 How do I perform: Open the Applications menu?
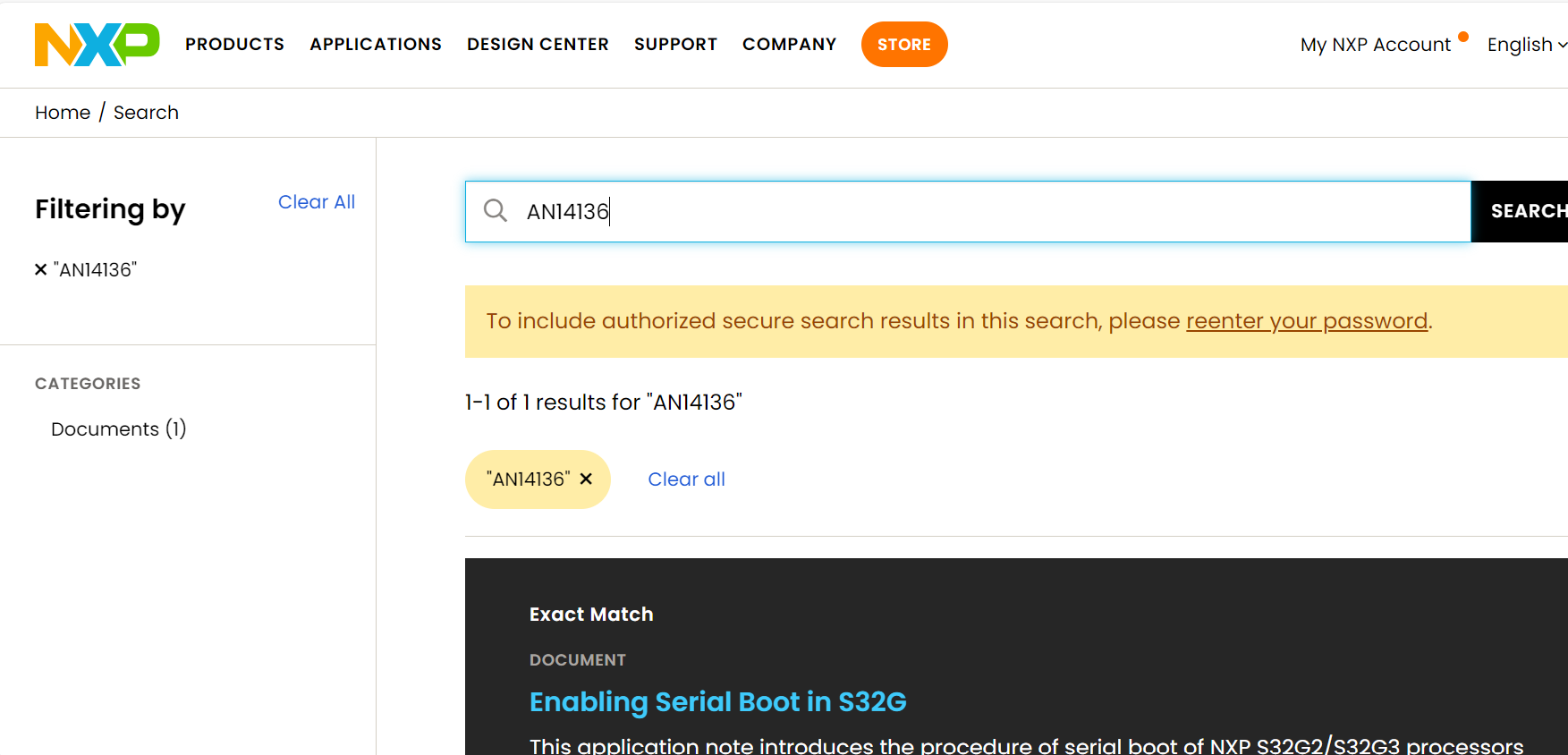click(376, 45)
